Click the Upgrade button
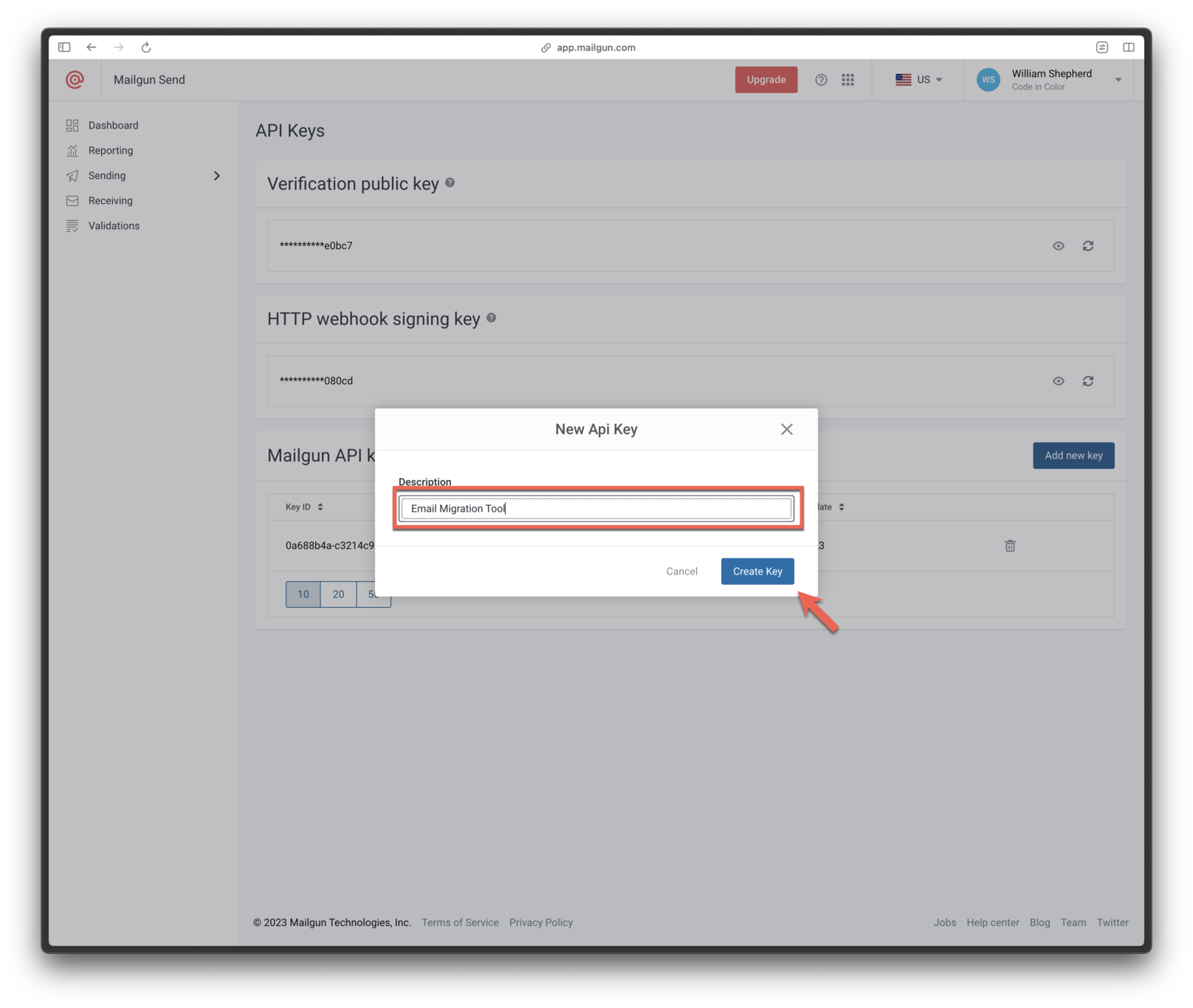The width and height of the screenshot is (1193, 1008). coord(766,80)
